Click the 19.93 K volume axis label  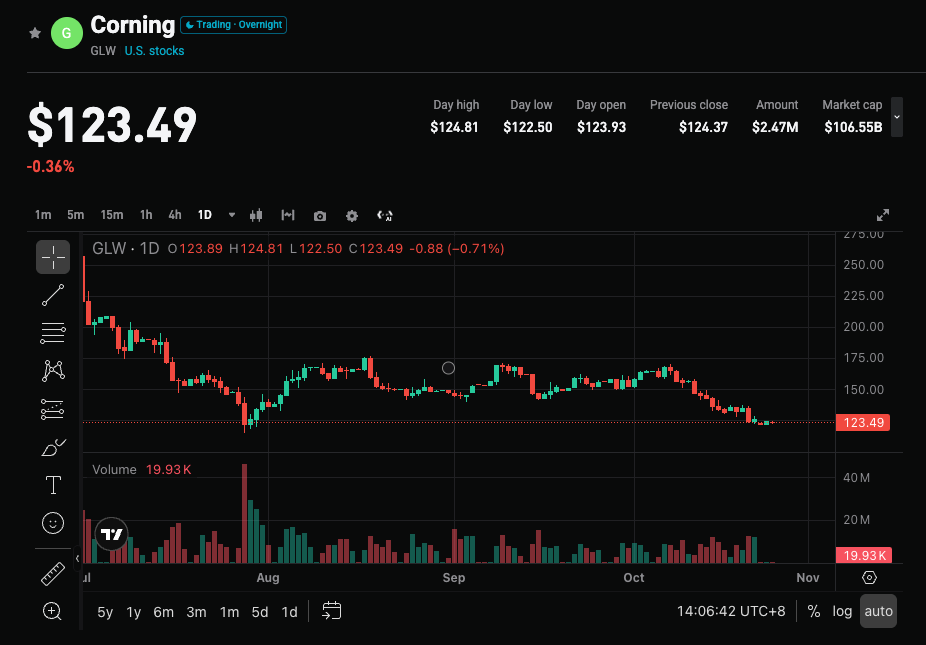click(863, 555)
